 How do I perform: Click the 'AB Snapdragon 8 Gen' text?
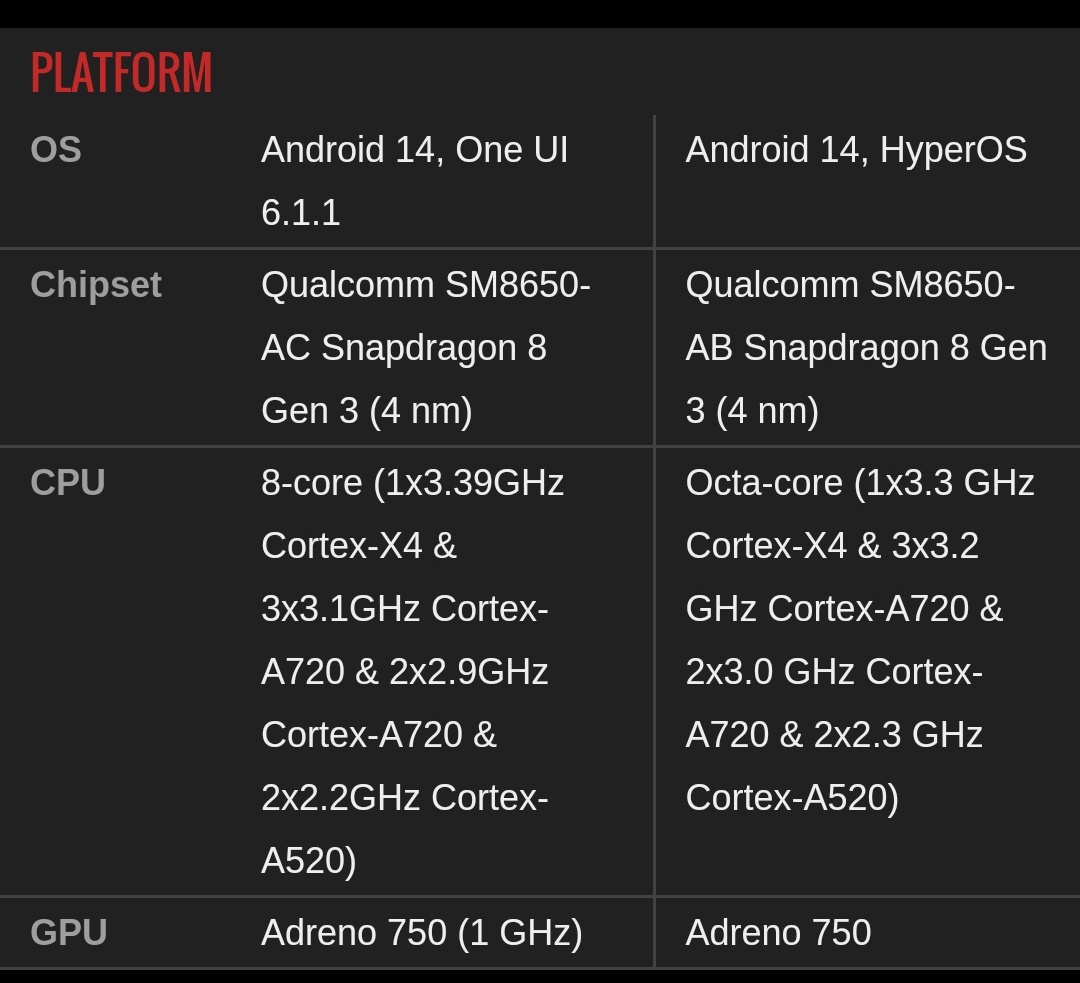tap(866, 348)
